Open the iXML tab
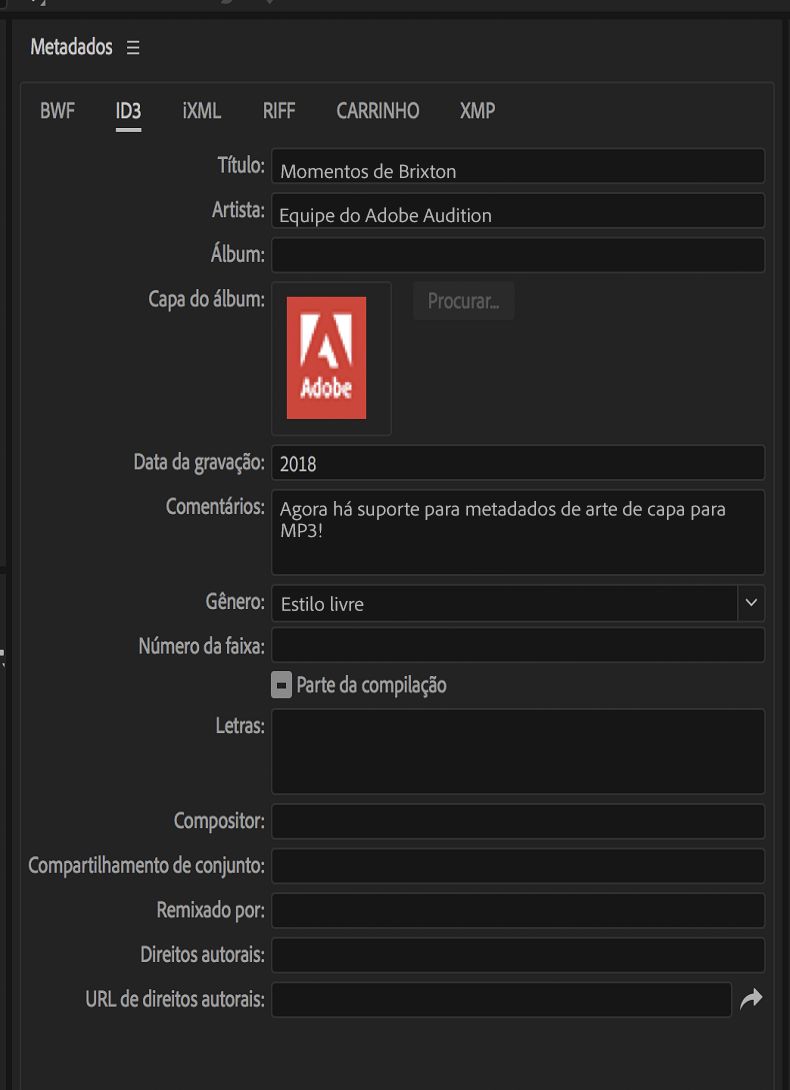790x1090 pixels. [x=202, y=111]
